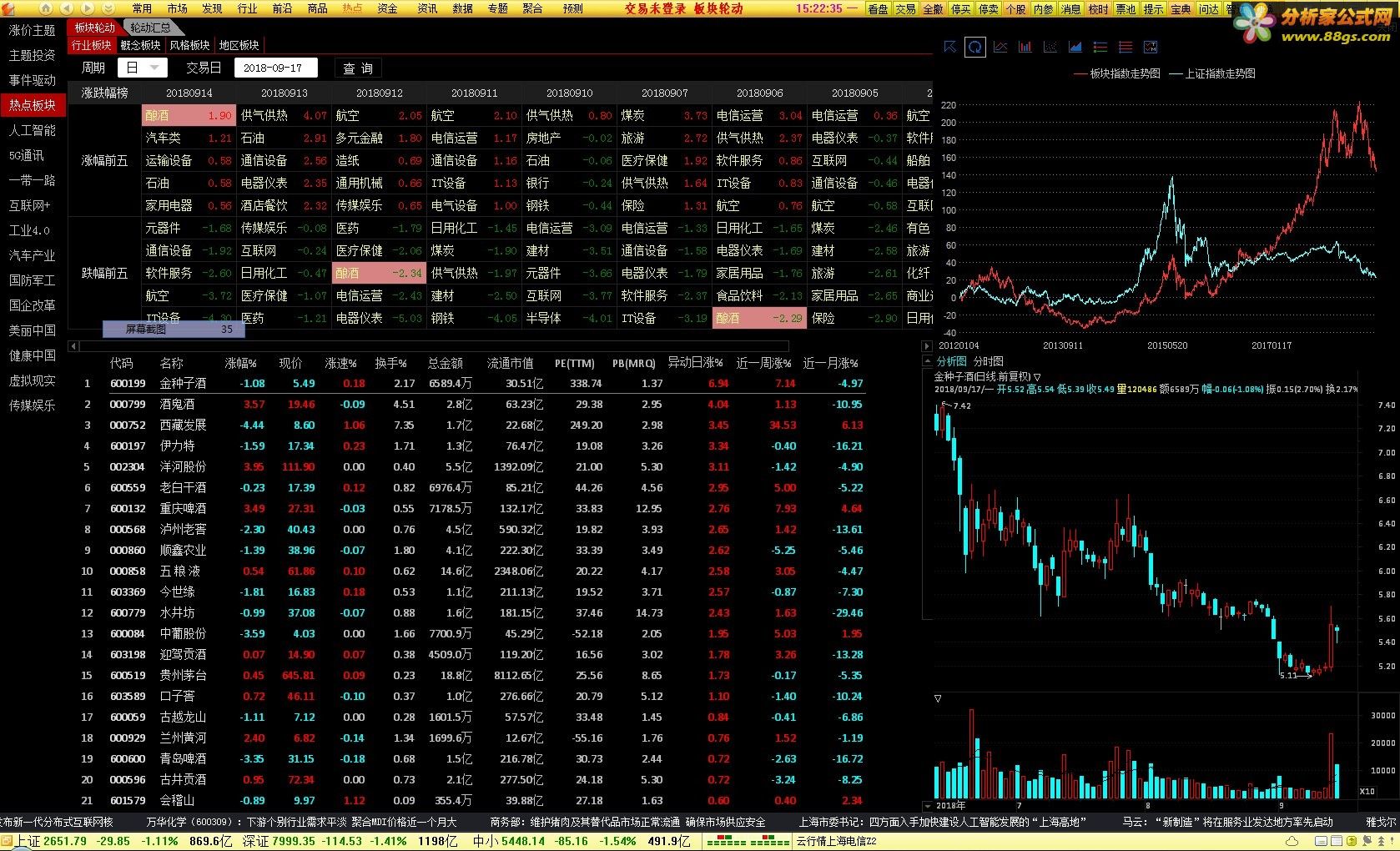Click the 宝典 button in top bar
This screenshot has width=1400, height=851.
tap(1181, 9)
